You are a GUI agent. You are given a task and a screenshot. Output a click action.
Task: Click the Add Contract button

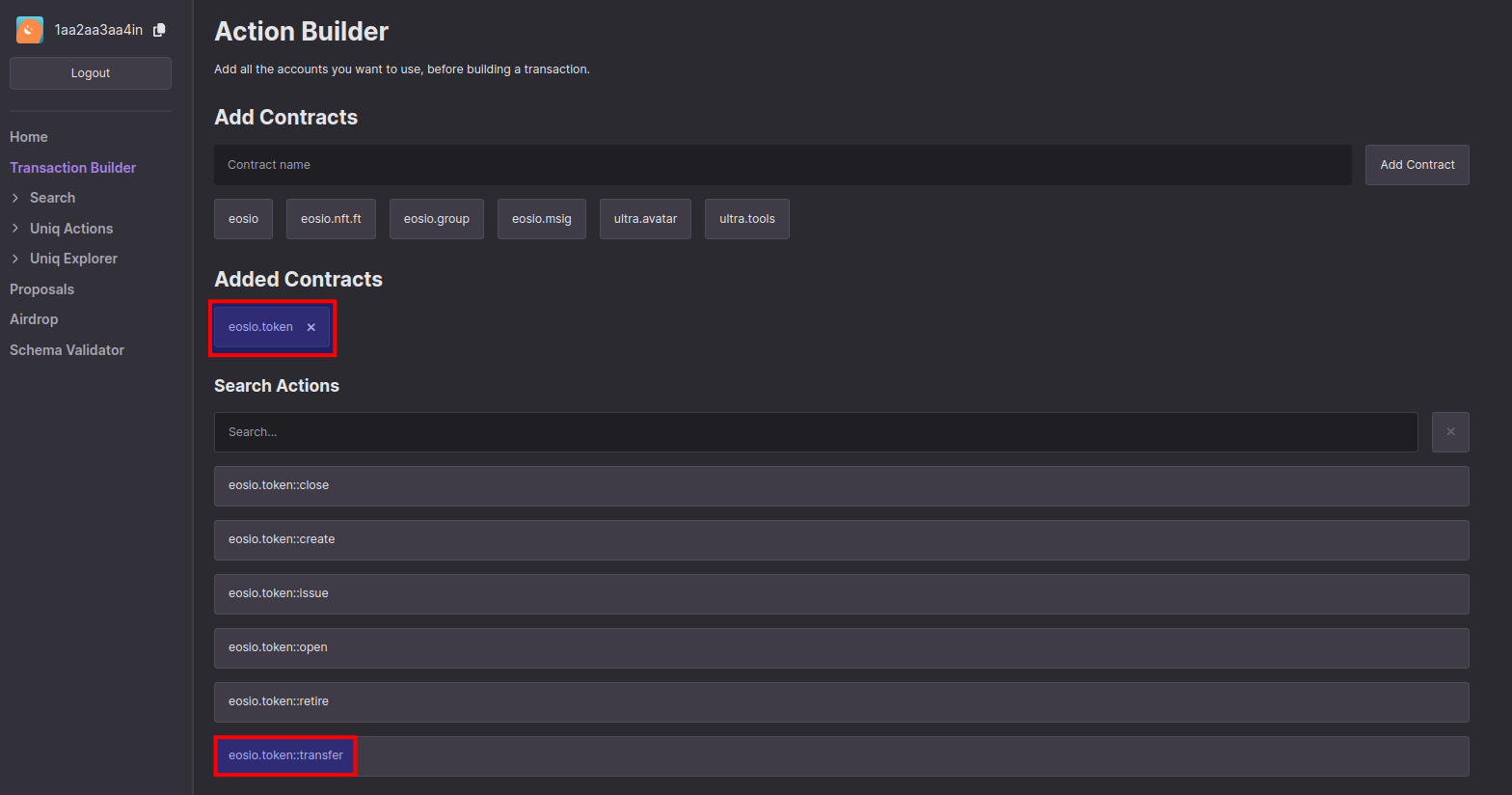tap(1417, 165)
